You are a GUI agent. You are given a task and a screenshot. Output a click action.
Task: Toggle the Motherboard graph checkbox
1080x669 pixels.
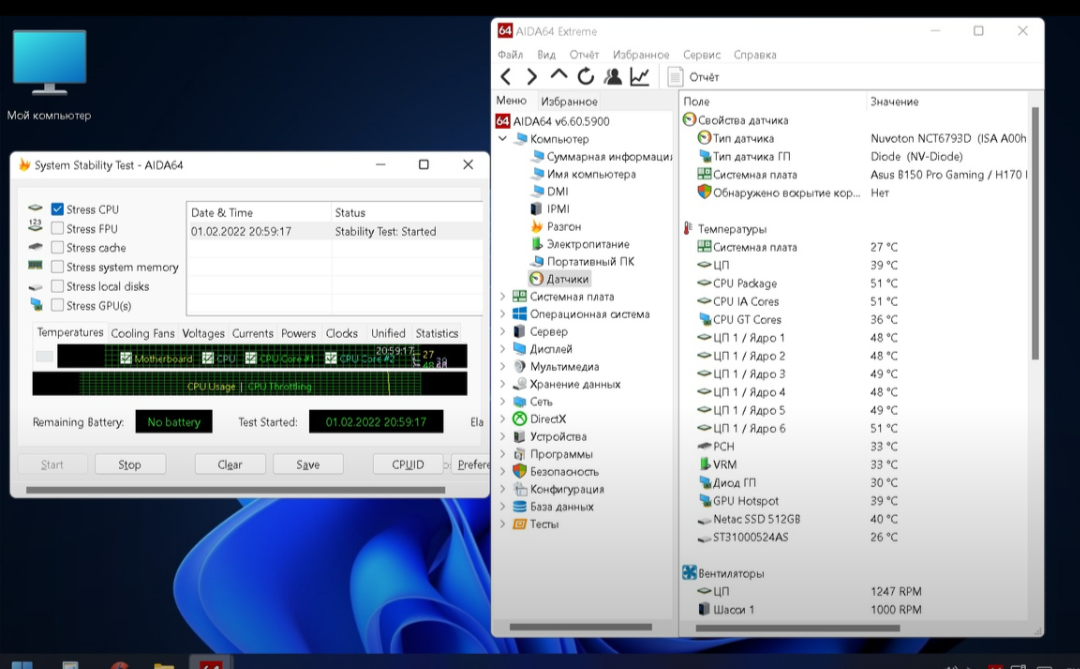125,358
